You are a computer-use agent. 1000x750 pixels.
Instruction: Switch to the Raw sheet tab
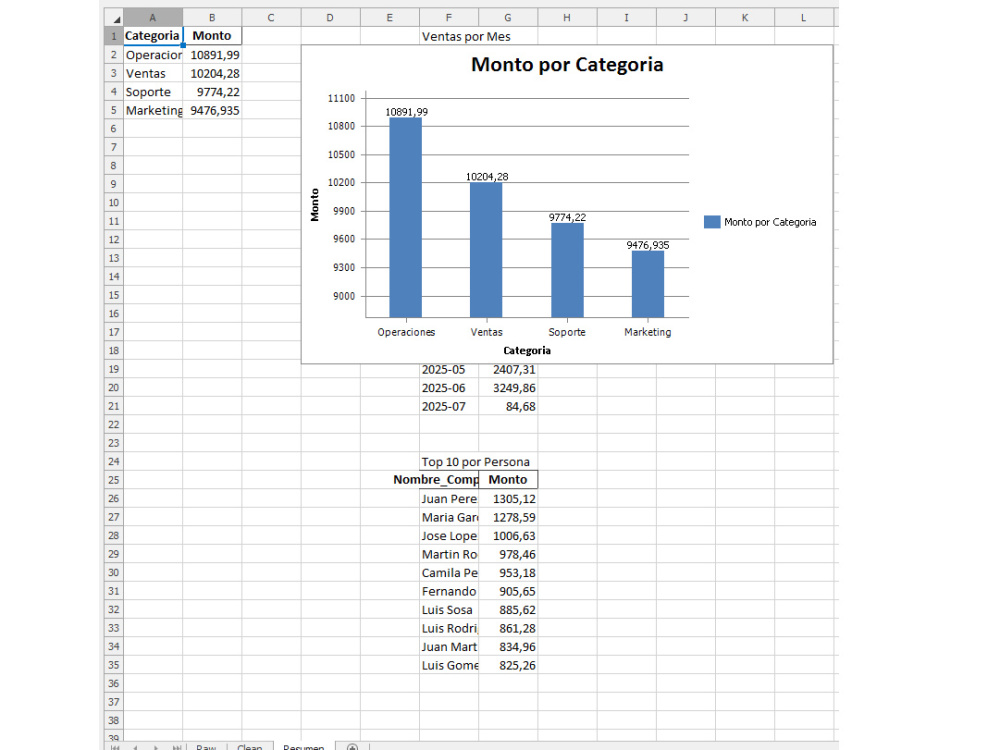[206, 747]
